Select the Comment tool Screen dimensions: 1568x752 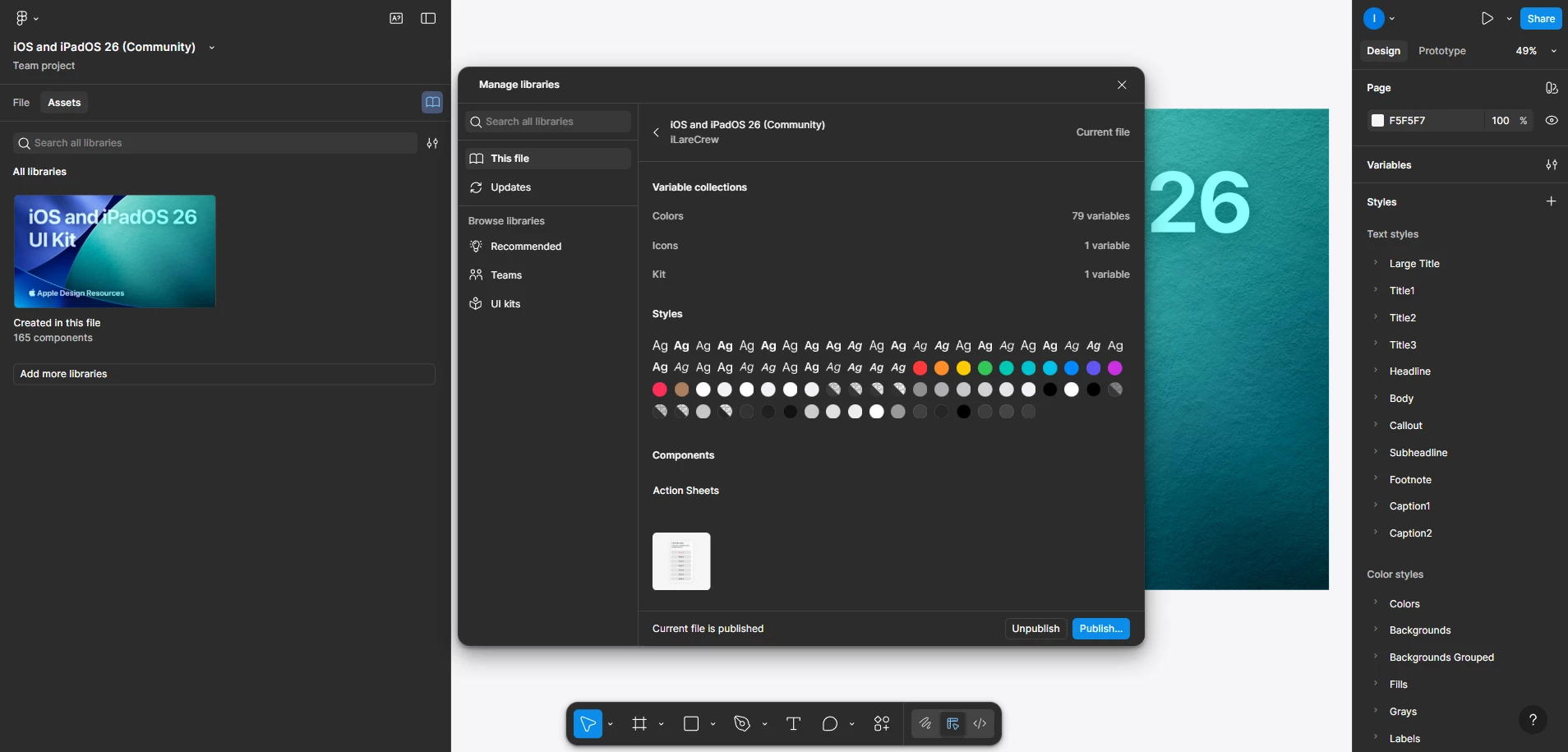click(830, 724)
